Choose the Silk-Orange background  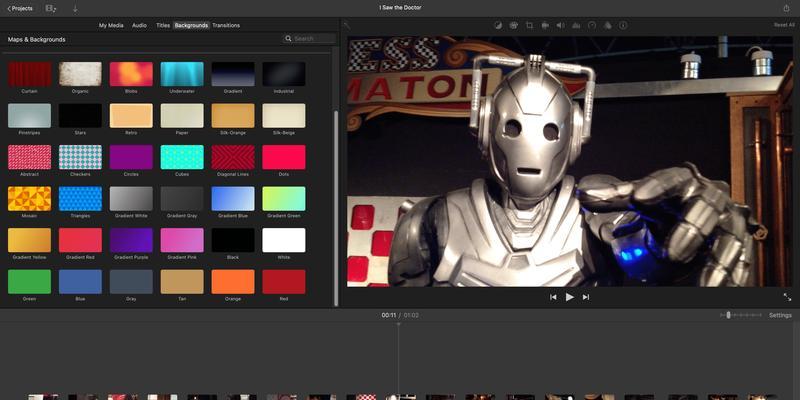coord(233,116)
